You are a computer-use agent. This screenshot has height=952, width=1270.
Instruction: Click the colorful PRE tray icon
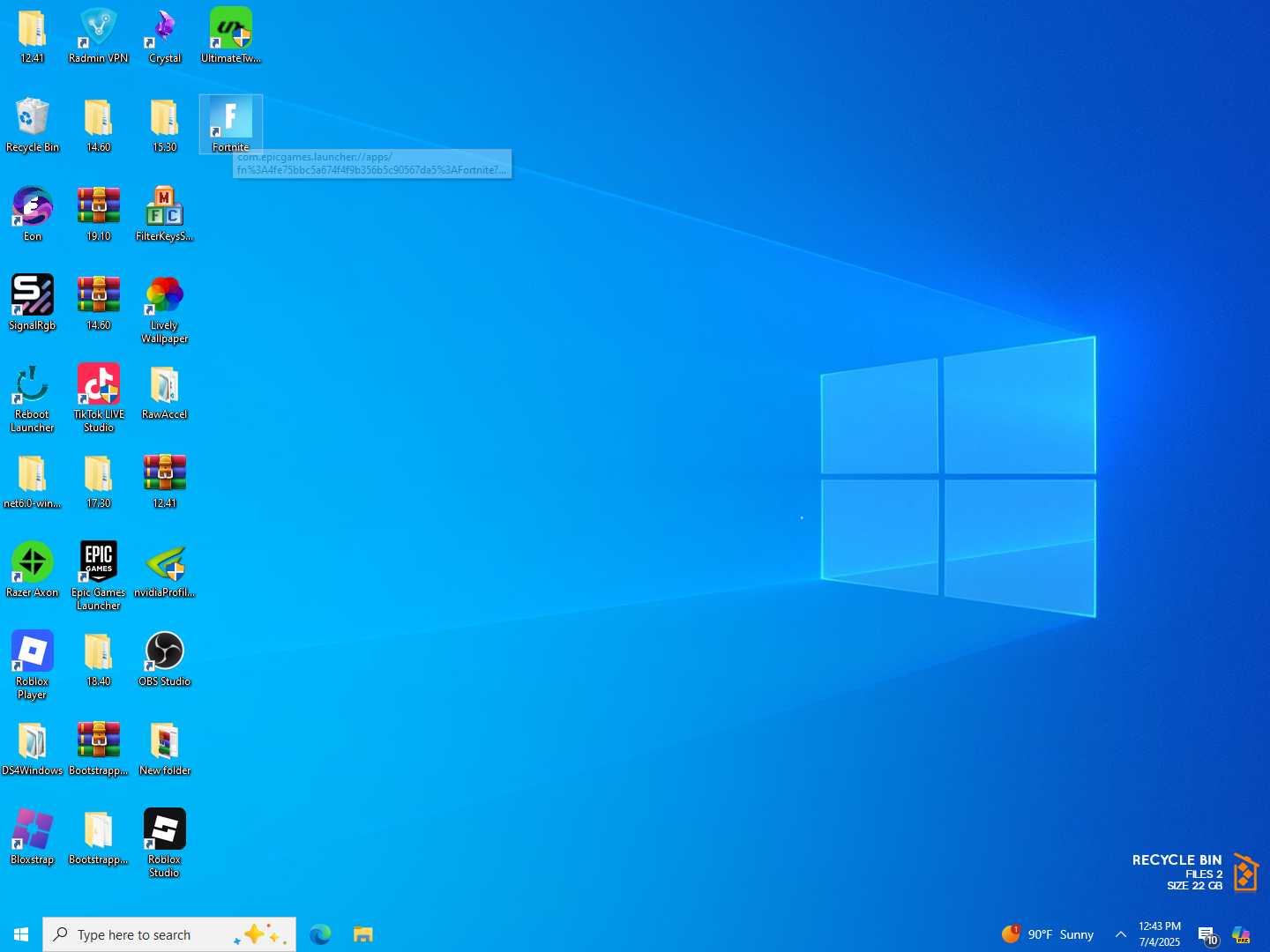1242,934
